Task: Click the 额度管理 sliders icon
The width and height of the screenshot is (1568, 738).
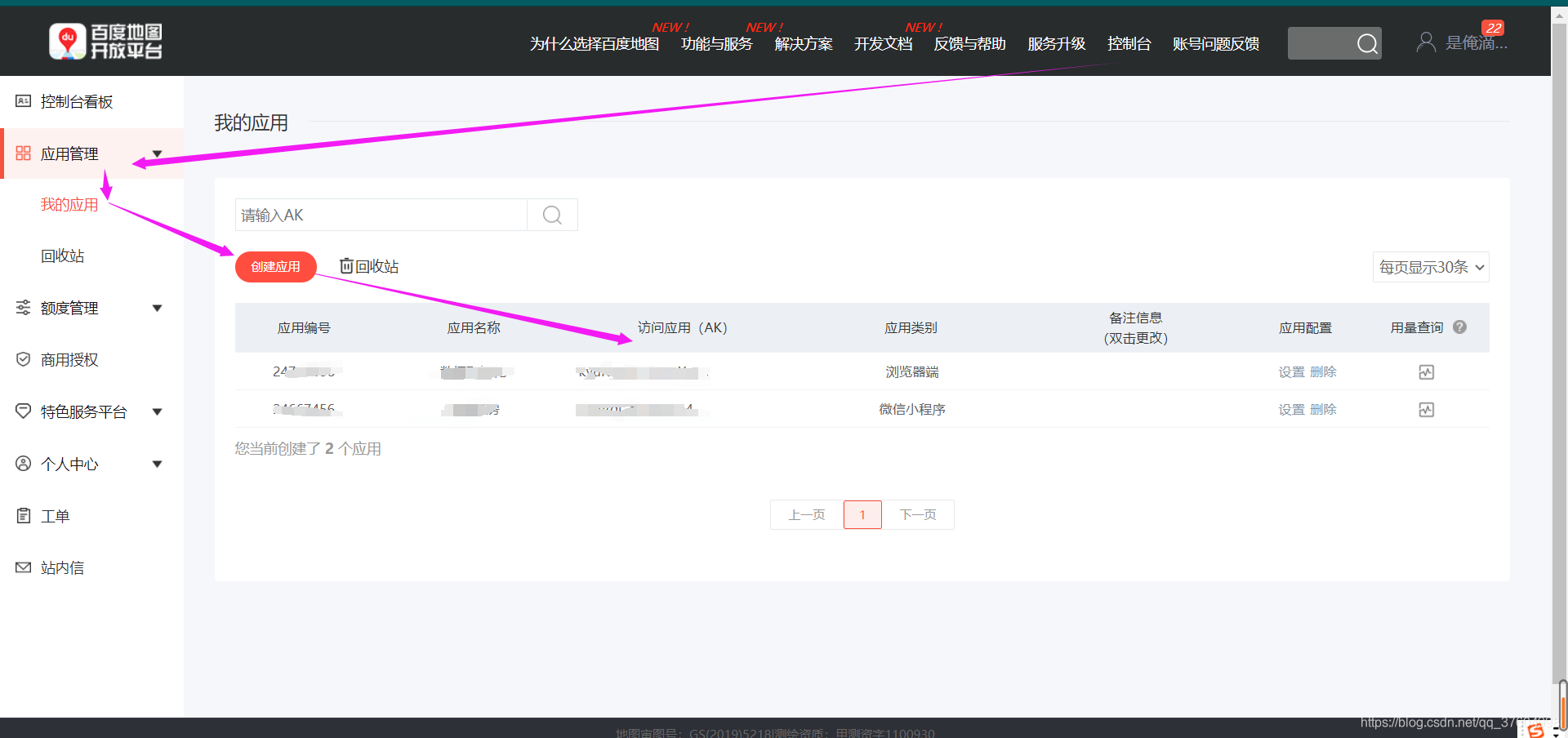Action: point(23,308)
